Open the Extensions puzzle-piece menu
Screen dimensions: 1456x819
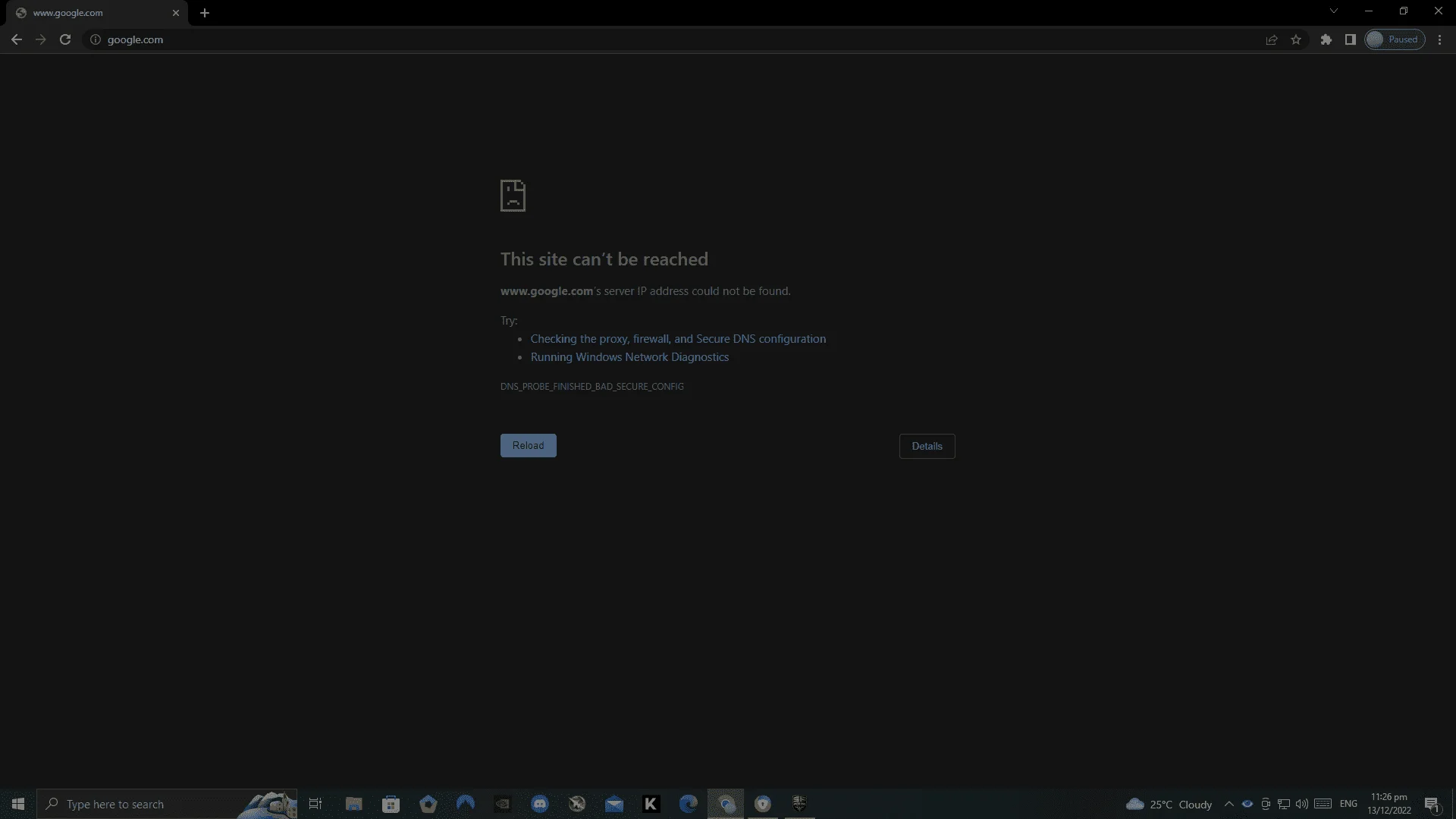click(1326, 39)
